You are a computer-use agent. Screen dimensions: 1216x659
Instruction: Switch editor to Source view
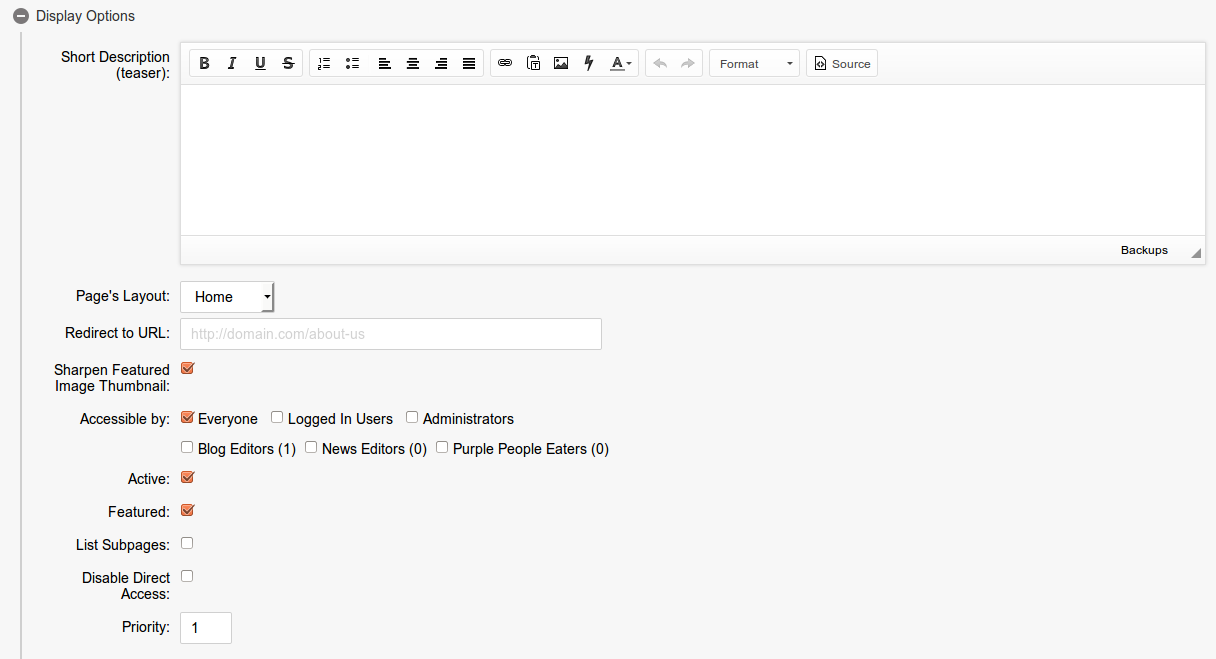842,64
